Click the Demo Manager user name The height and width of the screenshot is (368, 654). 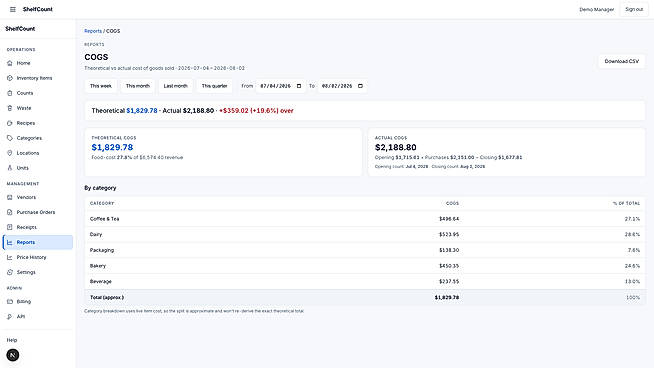pyautogui.click(x=596, y=9)
